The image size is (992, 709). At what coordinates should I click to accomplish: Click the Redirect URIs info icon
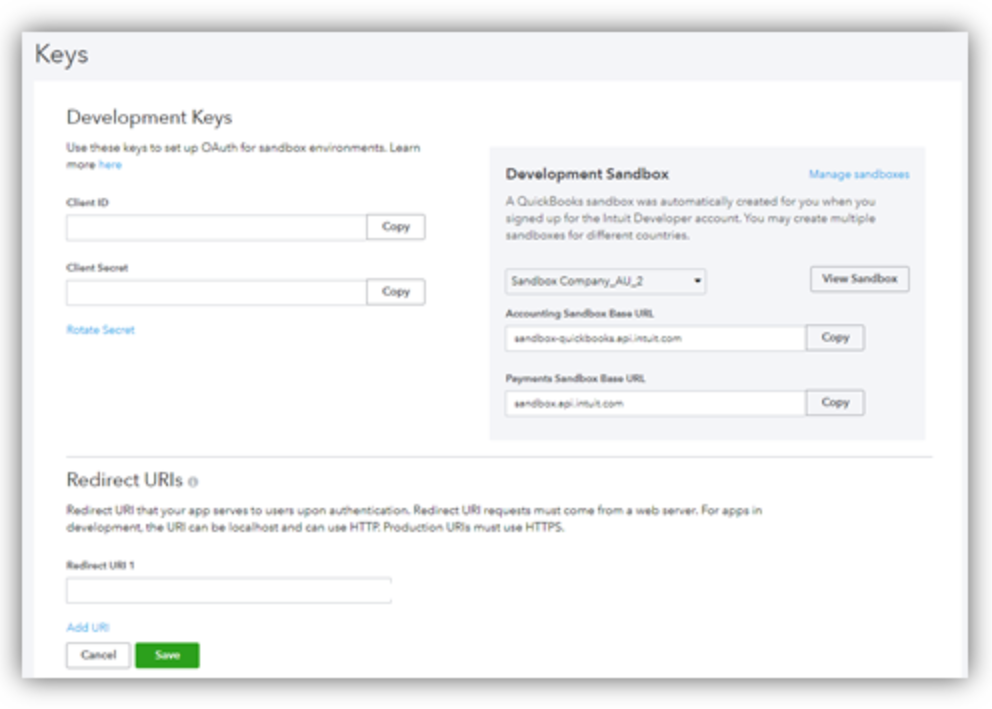(x=193, y=481)
